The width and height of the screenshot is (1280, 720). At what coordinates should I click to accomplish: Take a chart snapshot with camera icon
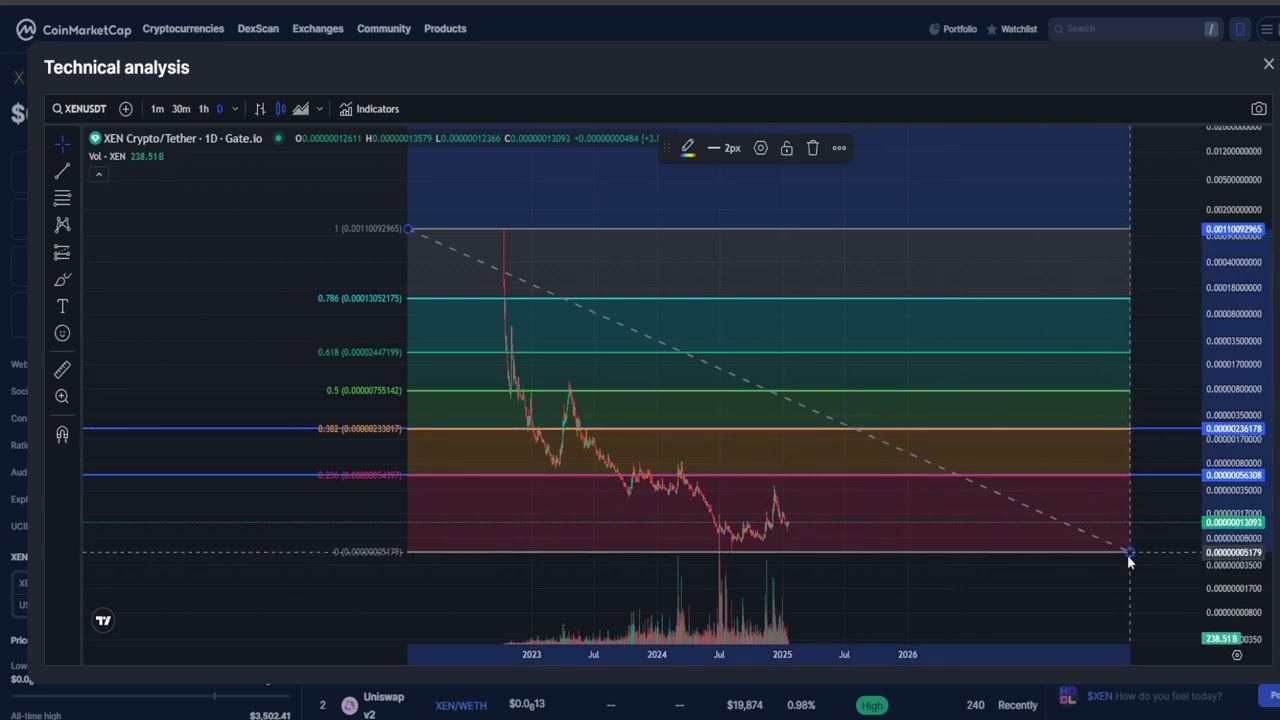click(1259, 109)
